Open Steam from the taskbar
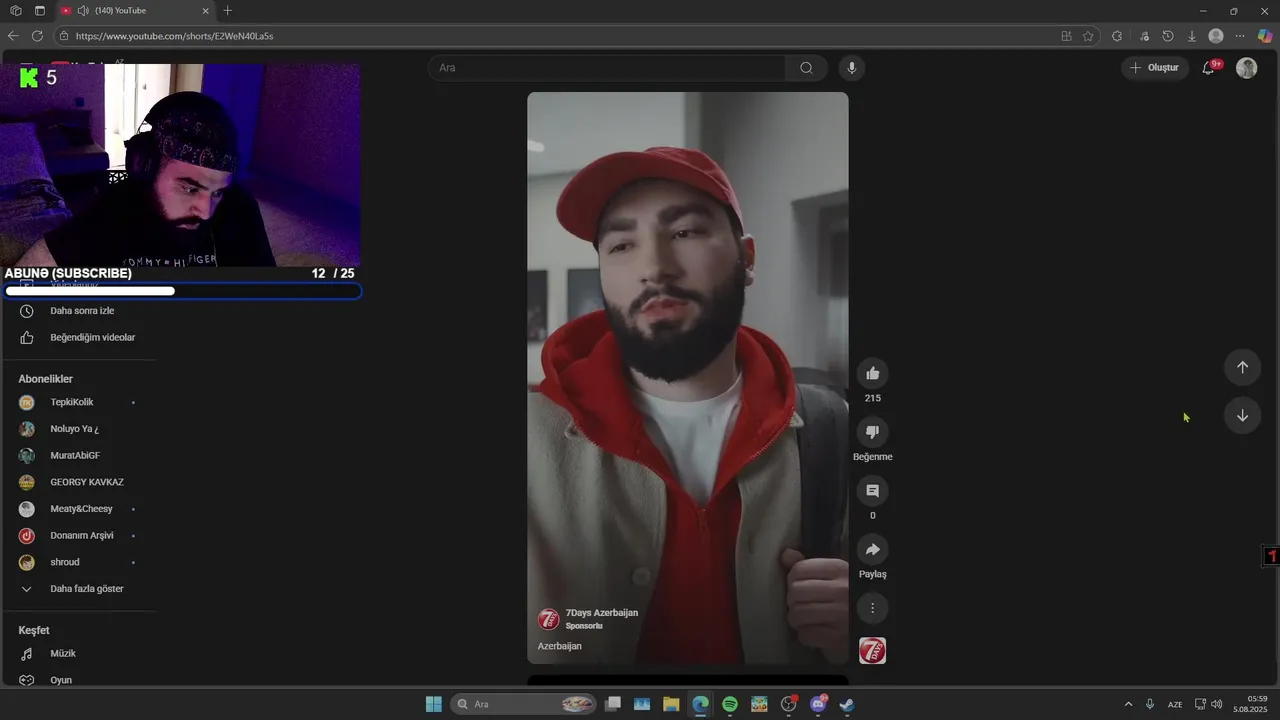 click(847, 704)
